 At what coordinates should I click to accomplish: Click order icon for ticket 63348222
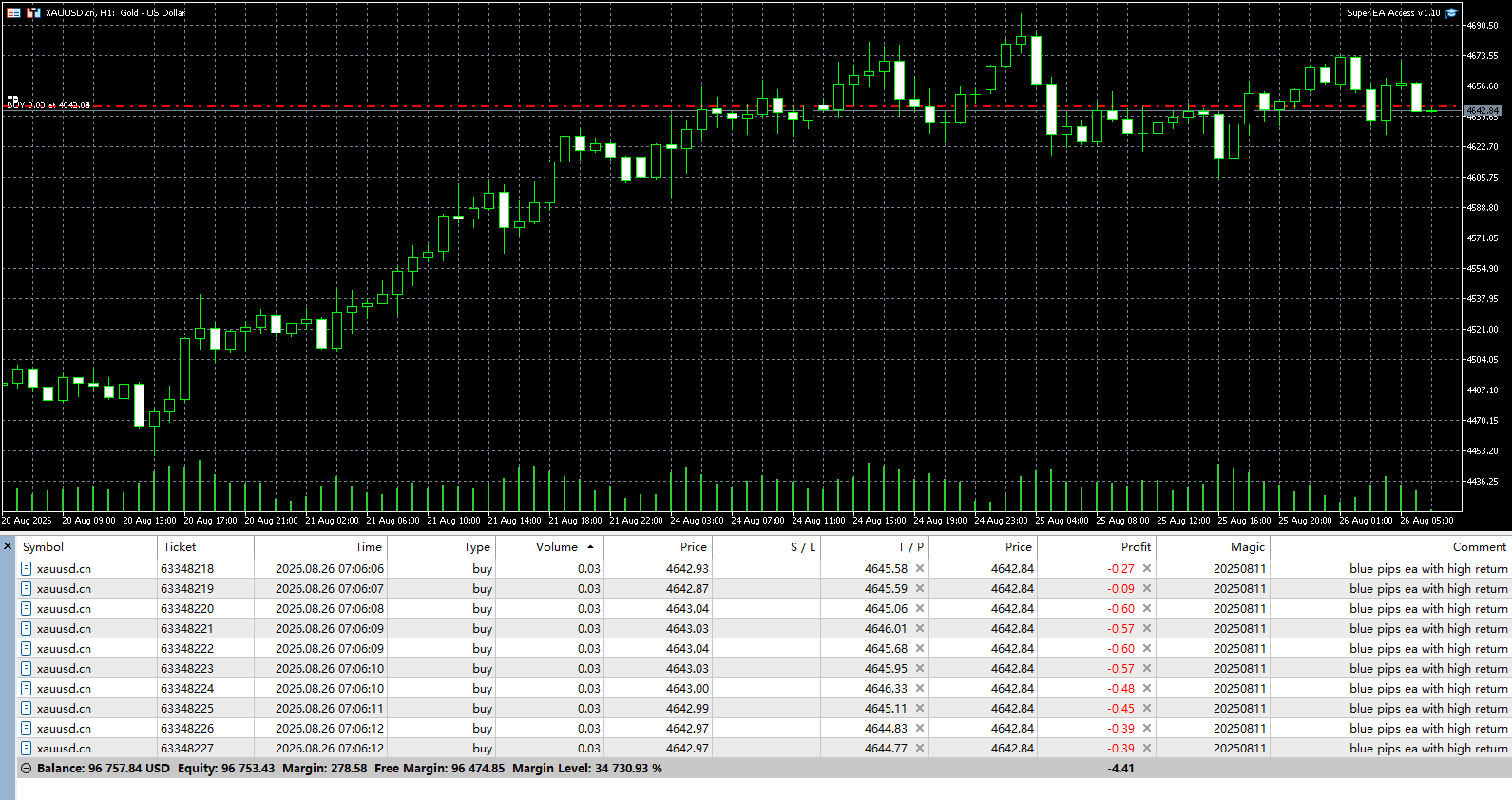click(27, 649)
